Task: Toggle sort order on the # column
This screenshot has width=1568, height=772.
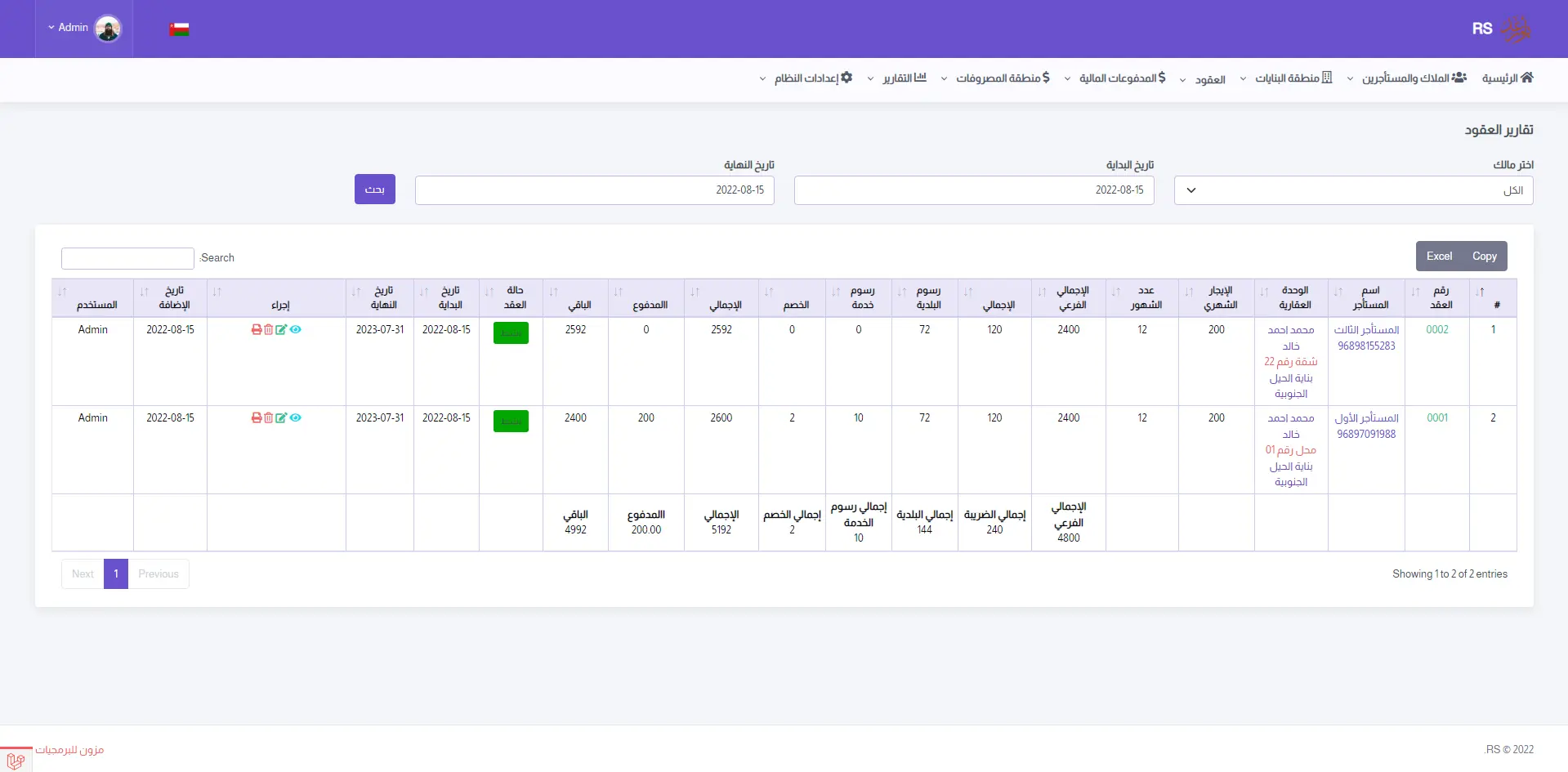Action: (1492, 298)
